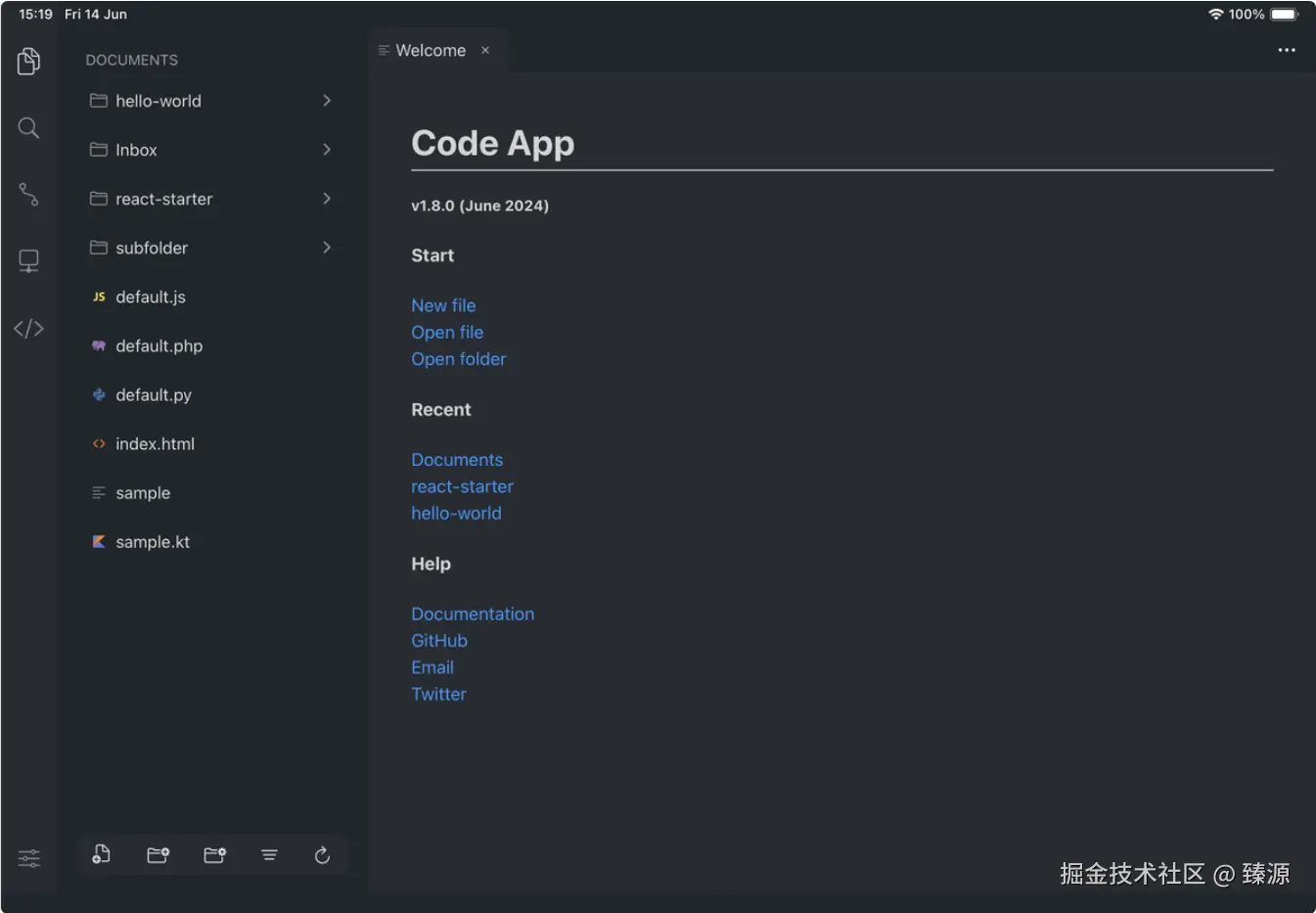Image resolution: width=1316 pixels, height=913 pixels.
Task: Open the editor more options menu
Action: (1286, 51)
